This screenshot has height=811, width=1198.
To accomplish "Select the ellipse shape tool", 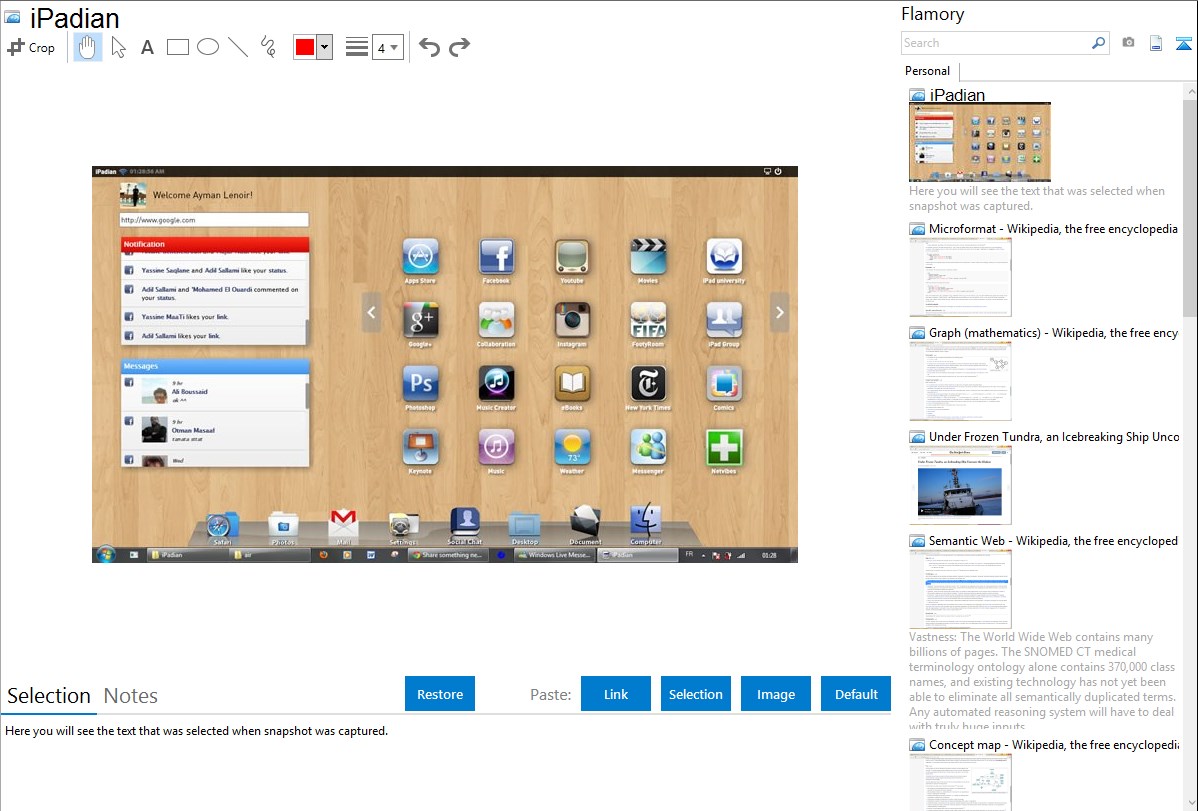I will coord(208,47).
